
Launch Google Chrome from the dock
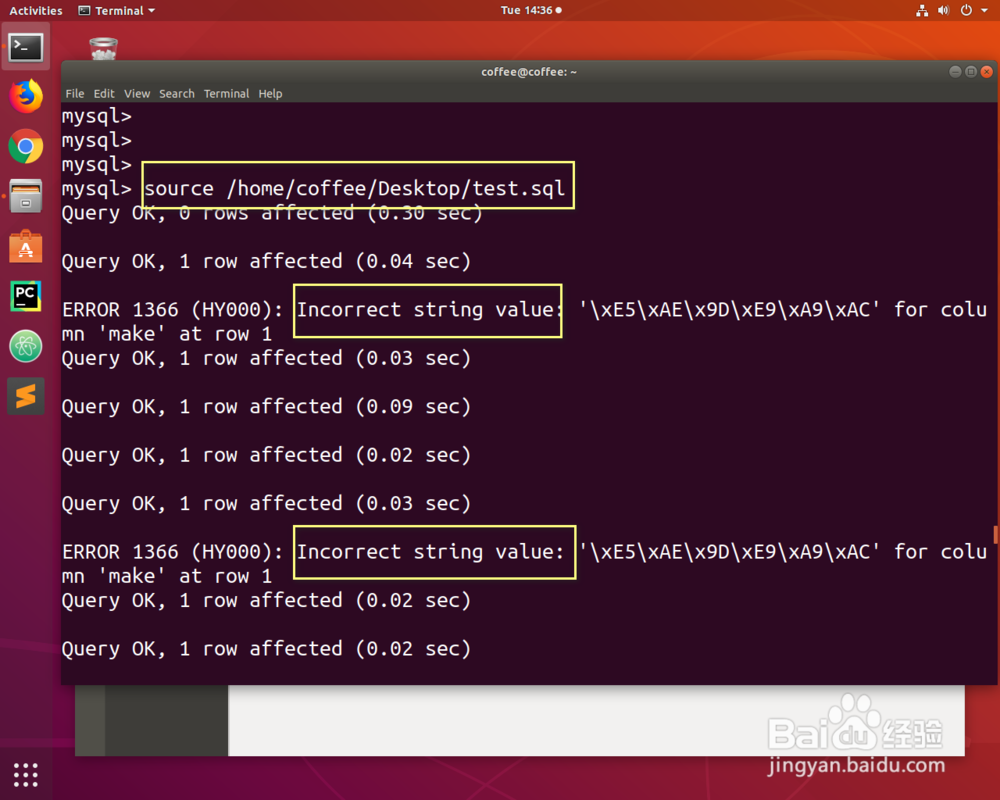tap(26, 147)
